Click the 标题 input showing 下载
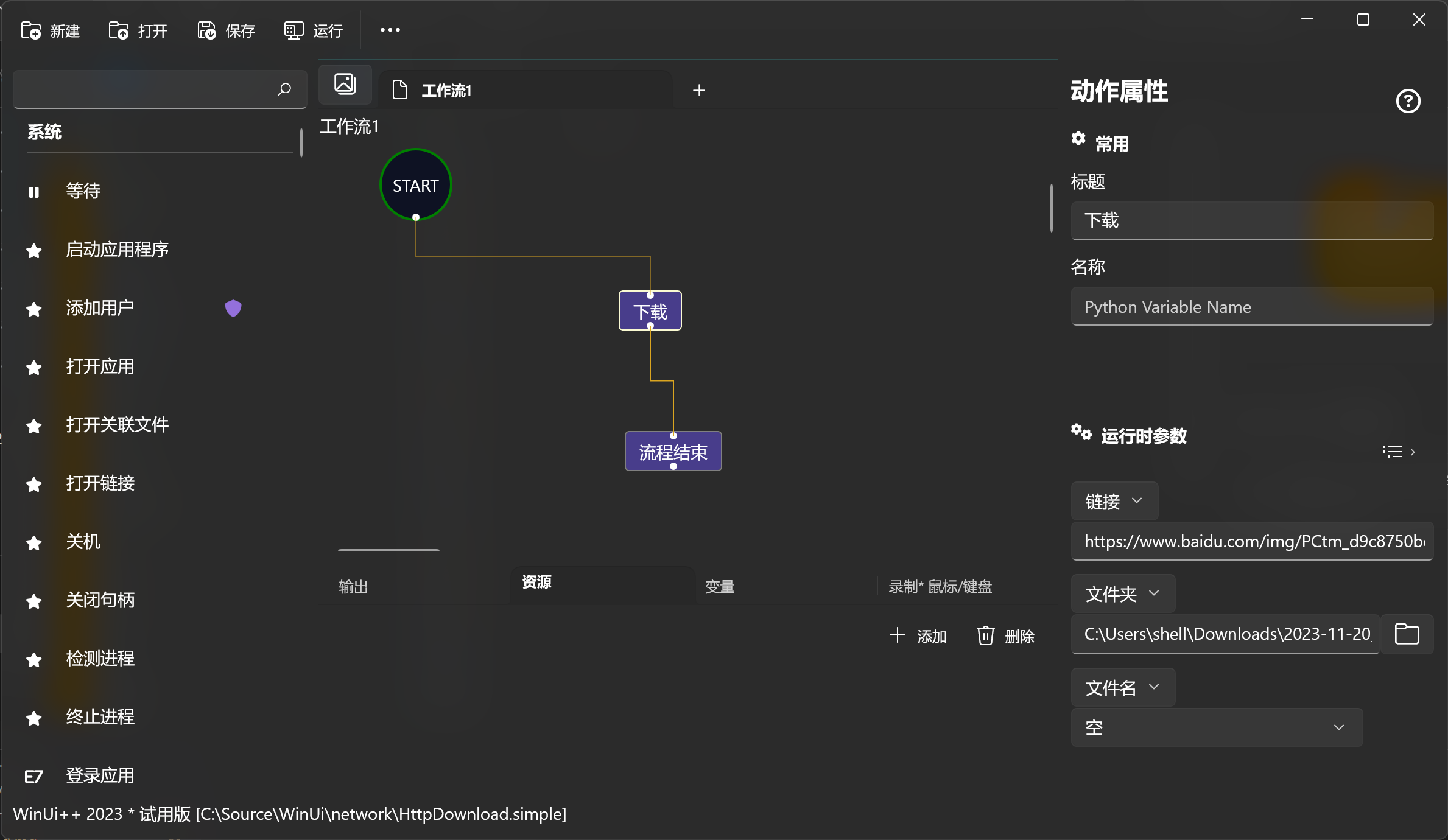 (1252, 220)
